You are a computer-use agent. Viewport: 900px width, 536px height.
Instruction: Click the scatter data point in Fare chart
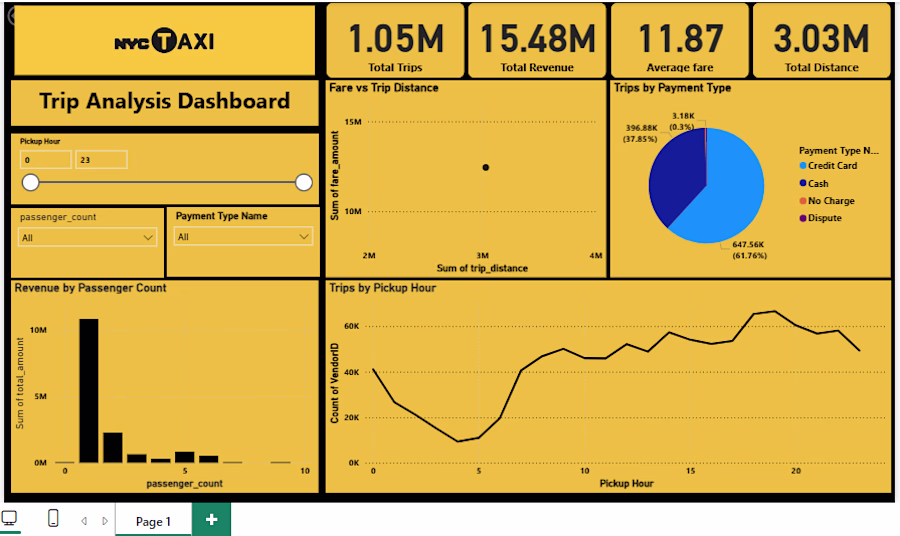tap(486, 168)
